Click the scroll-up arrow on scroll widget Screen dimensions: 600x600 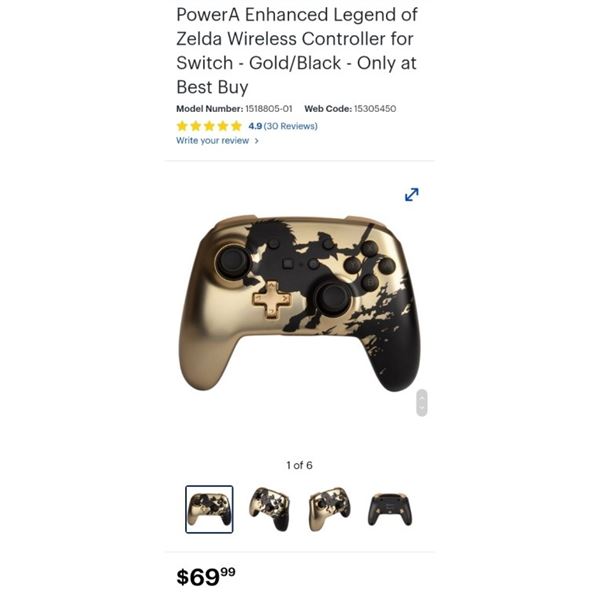421,398
